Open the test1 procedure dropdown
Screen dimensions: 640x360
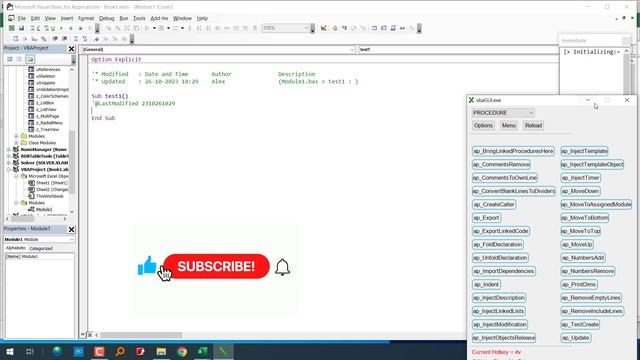pos(458,49)
